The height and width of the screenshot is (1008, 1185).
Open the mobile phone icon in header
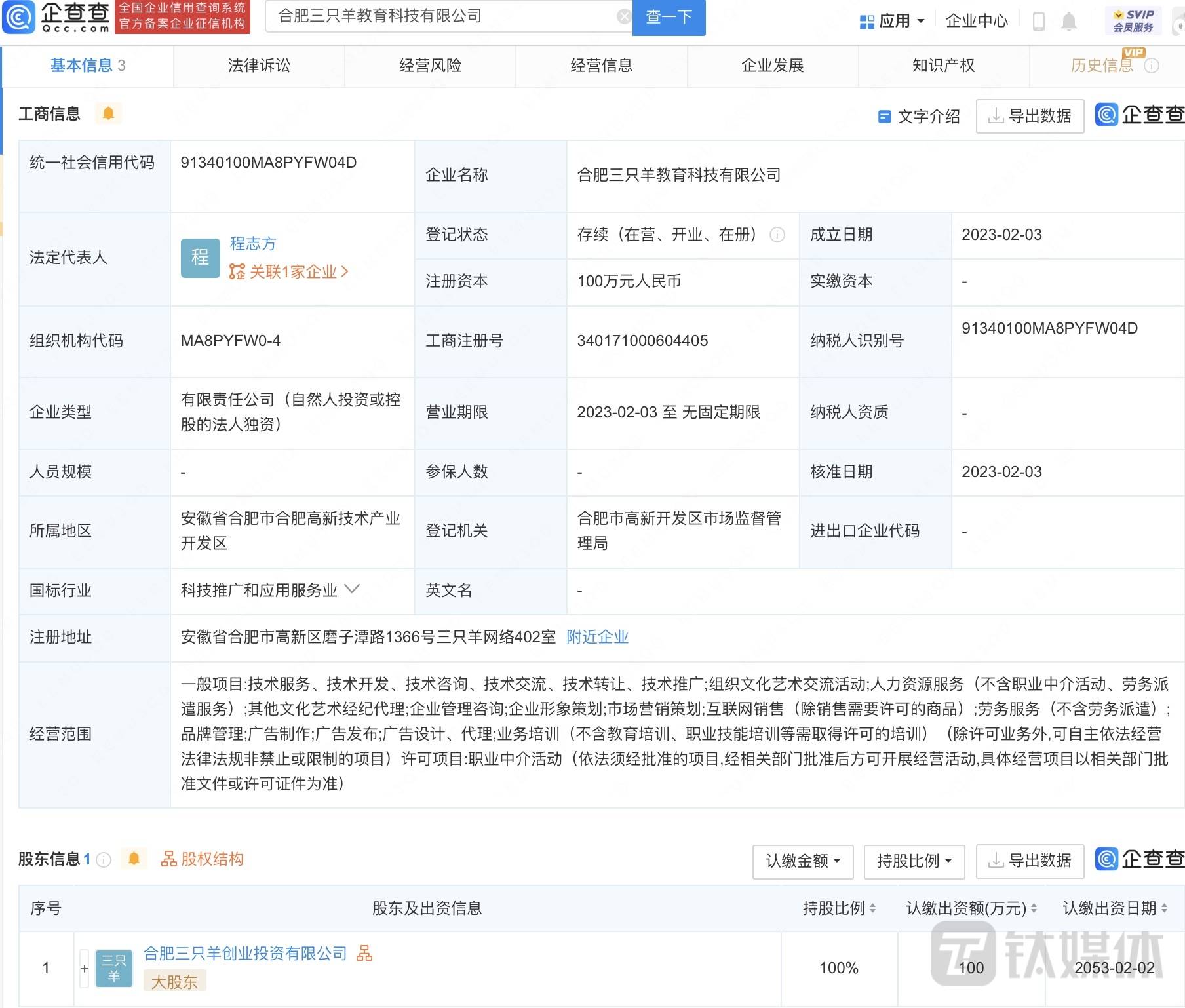[1038, 21]
